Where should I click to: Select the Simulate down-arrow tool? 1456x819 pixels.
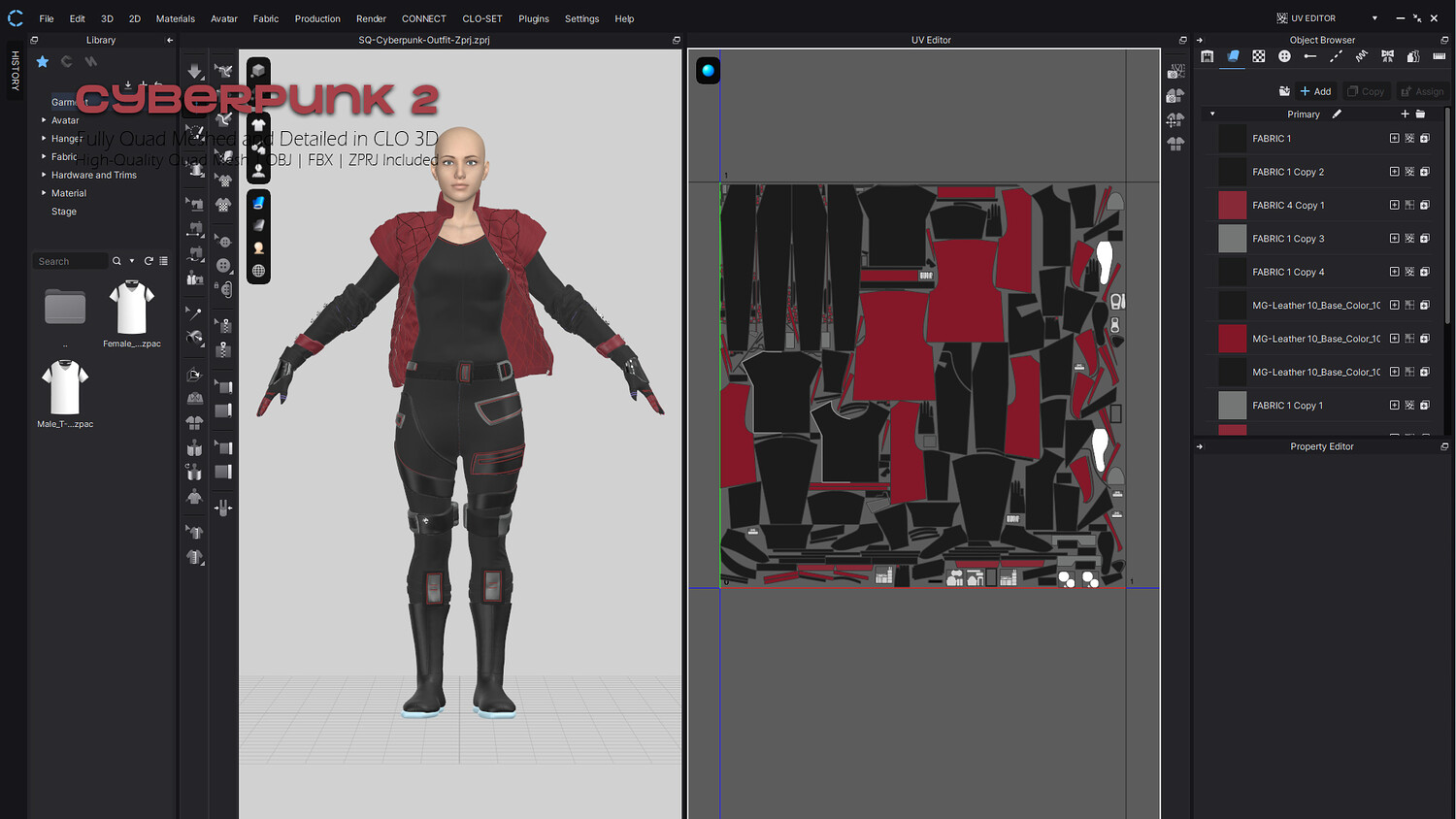click(195, 72)
